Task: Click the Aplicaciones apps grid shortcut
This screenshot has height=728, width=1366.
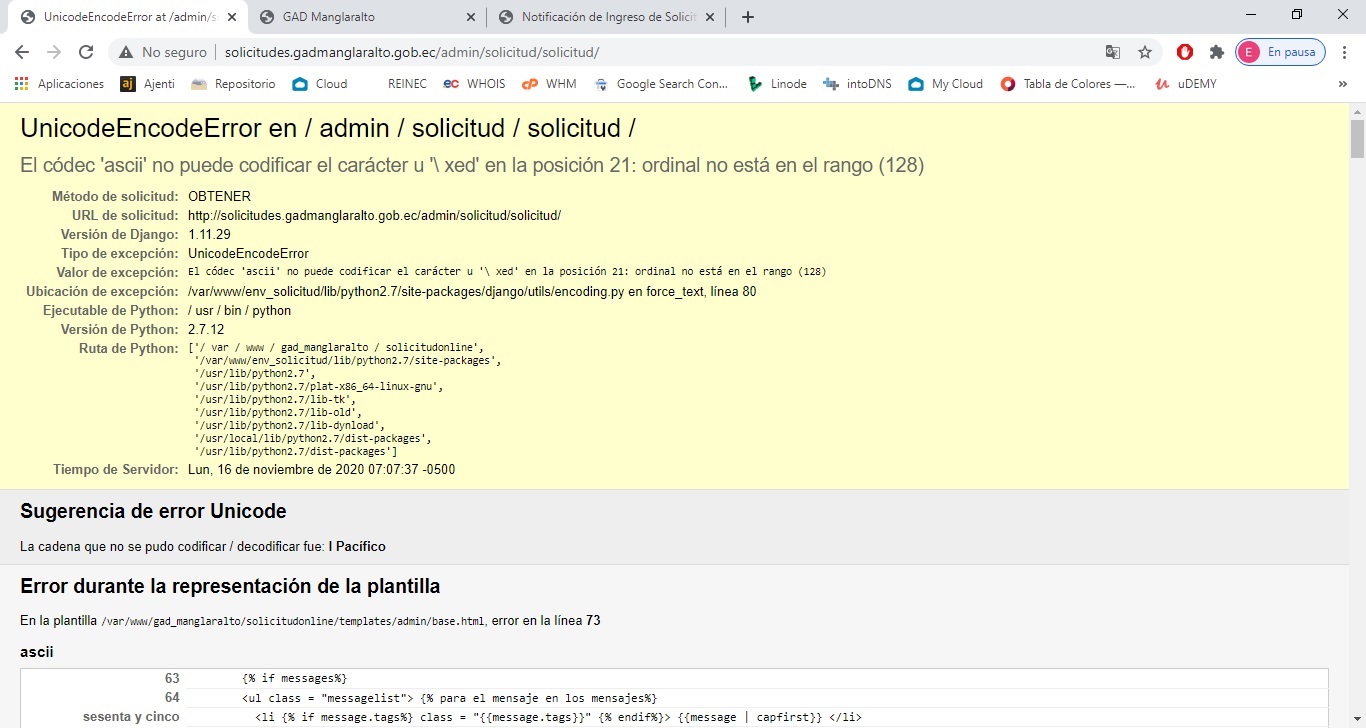Action: click(59, 84)
